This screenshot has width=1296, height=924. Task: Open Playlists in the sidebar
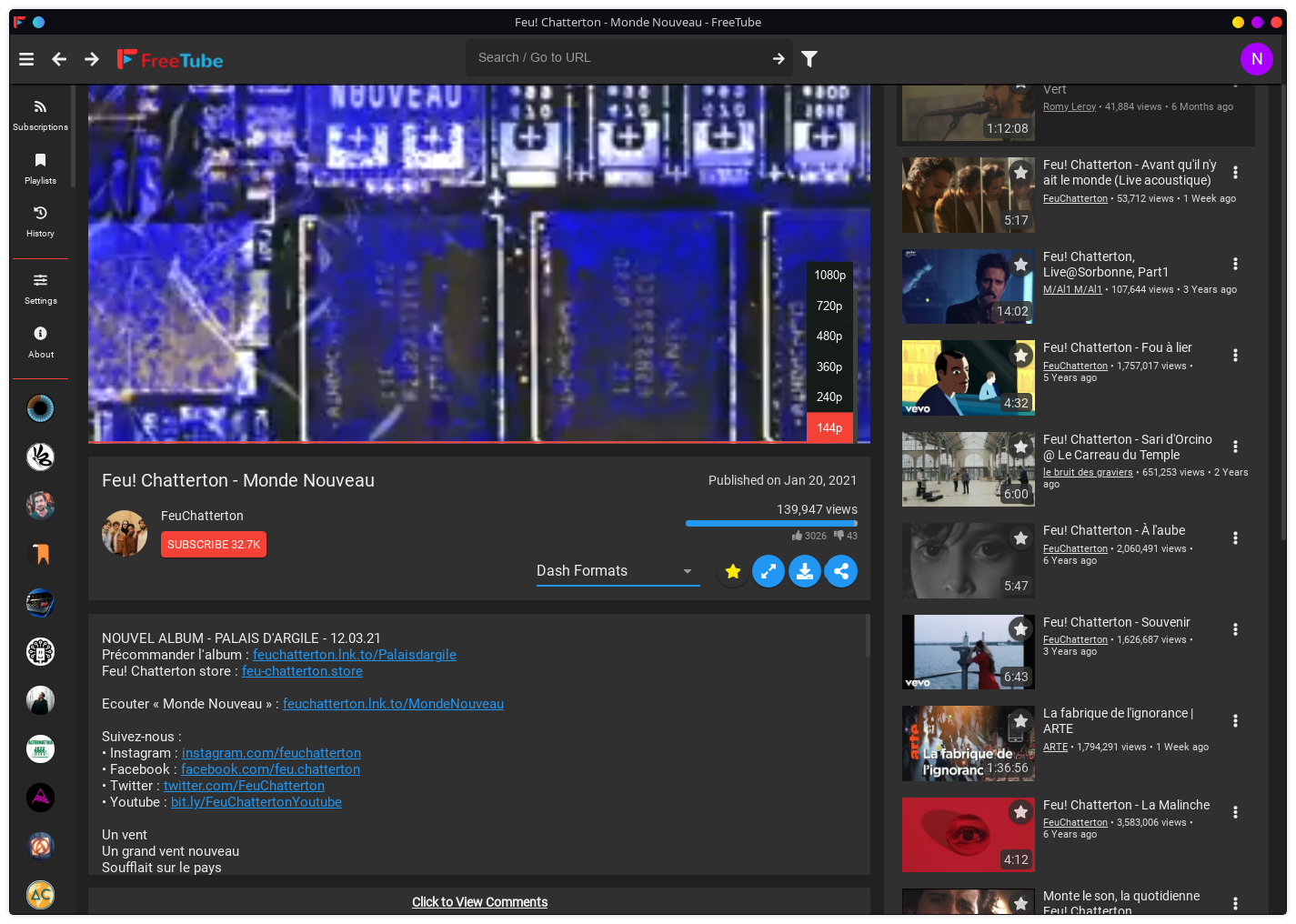(40, 168)
